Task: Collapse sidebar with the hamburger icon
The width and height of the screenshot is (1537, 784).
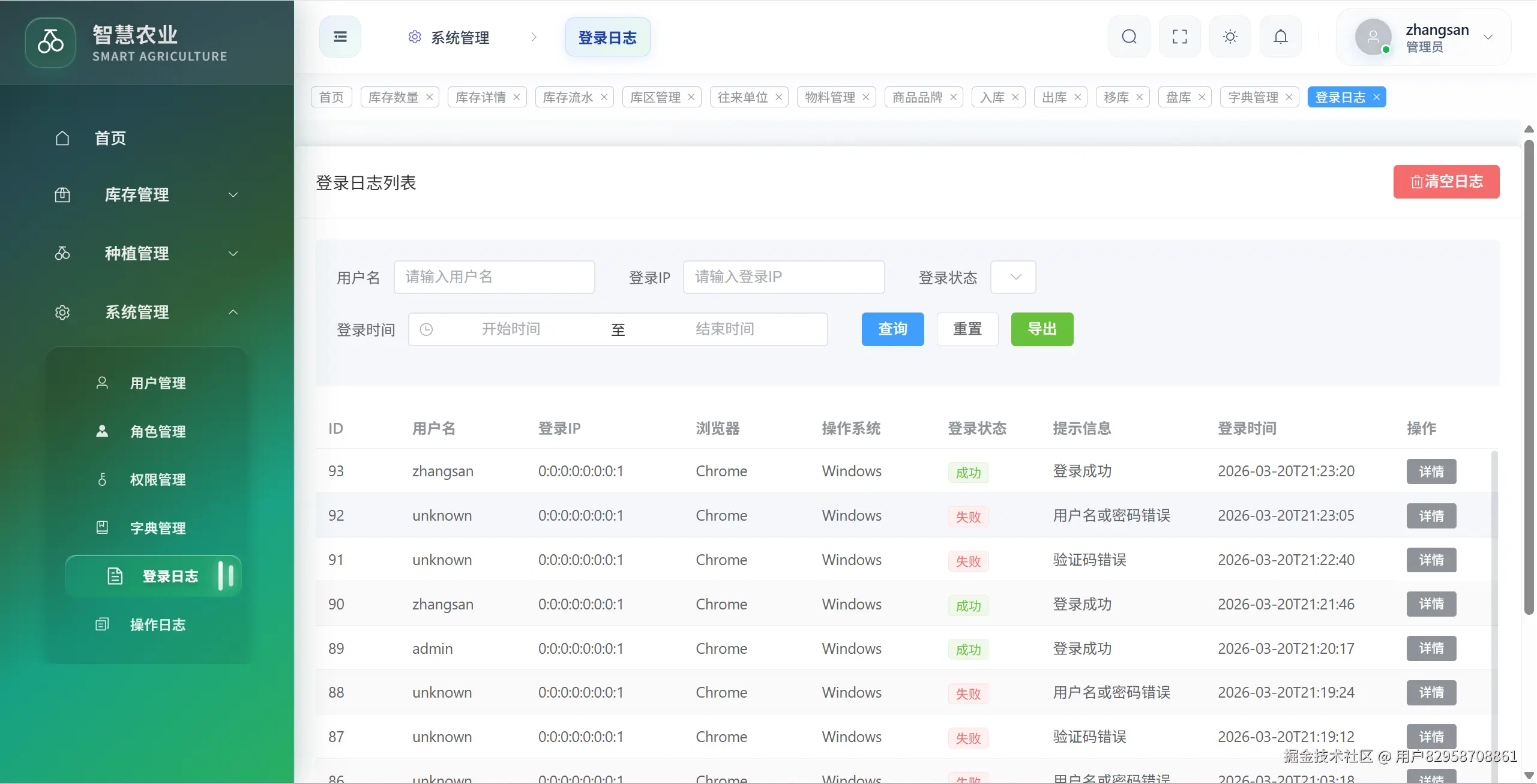Action: pyautogui.click(x=340, y=37)
